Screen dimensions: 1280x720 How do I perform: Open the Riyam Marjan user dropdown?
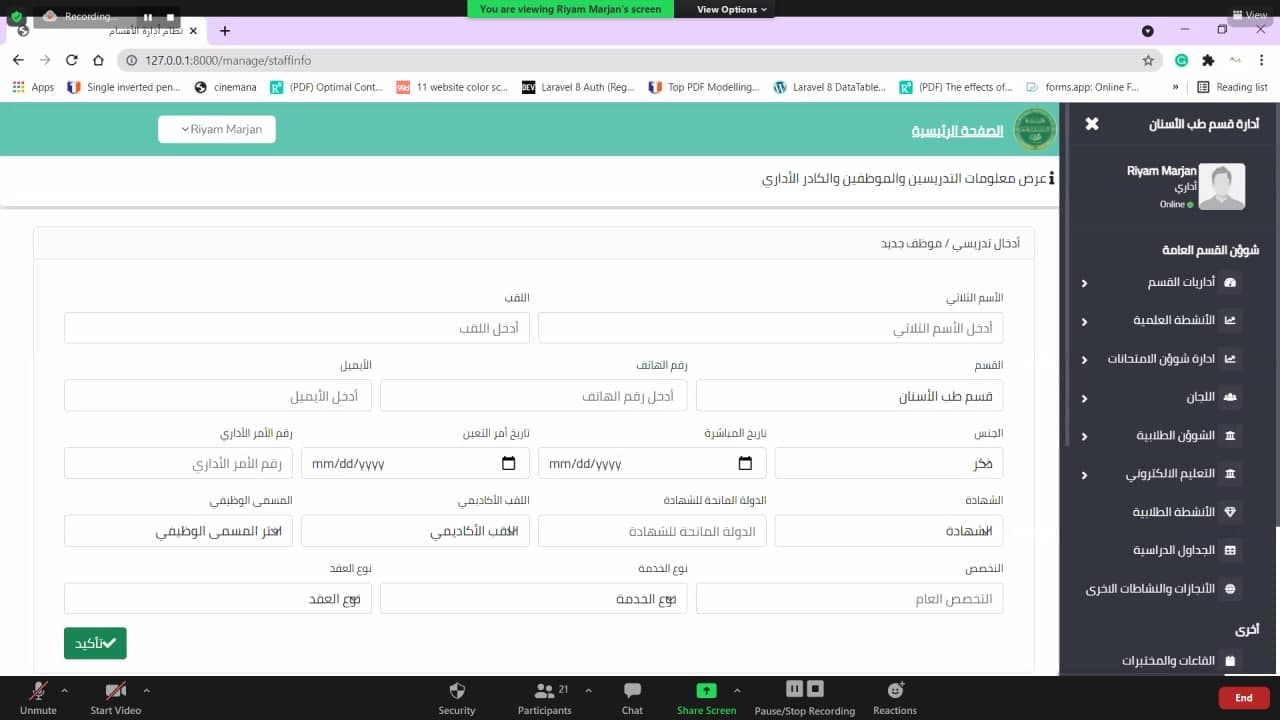217,129
